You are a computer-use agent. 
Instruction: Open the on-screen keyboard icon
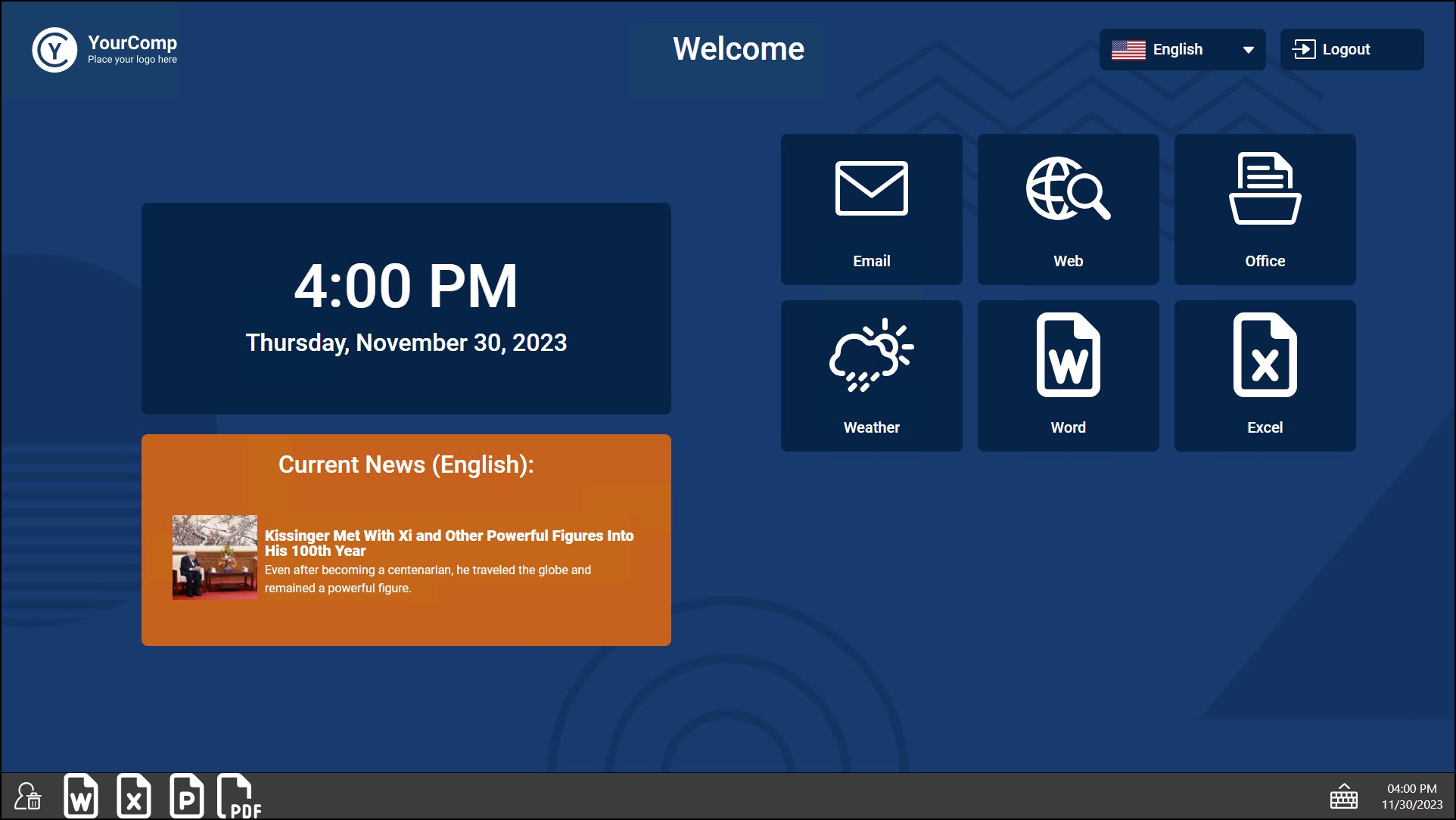coord(1344,797)
